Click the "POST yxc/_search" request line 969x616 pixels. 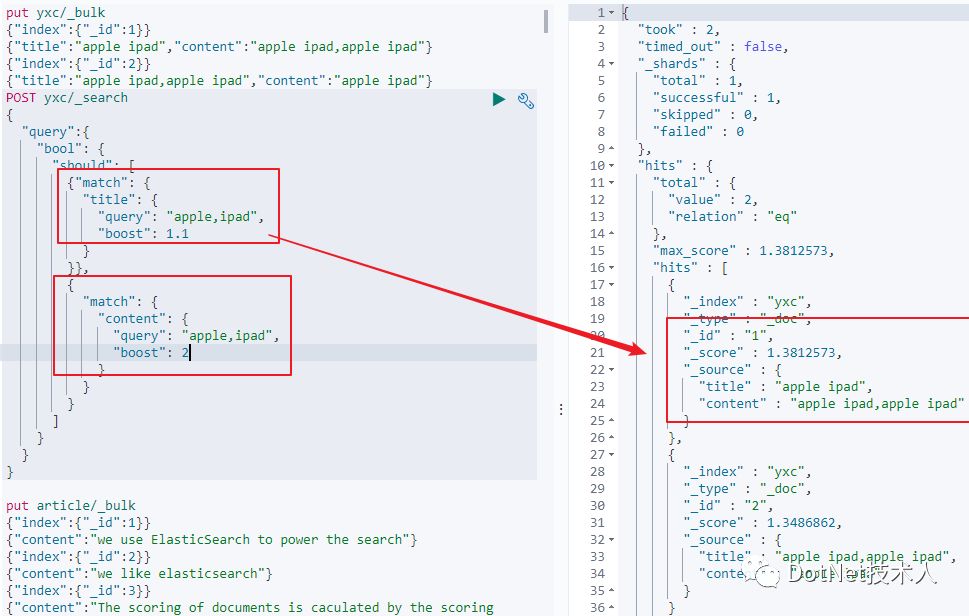pyautogui.click(x=67, y=98)
